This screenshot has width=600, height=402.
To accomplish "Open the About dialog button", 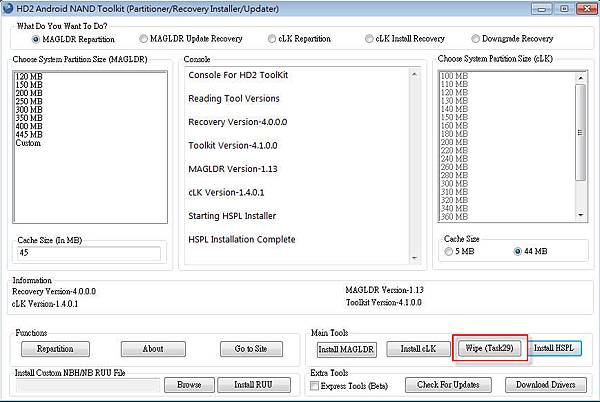I will [153, 349].
